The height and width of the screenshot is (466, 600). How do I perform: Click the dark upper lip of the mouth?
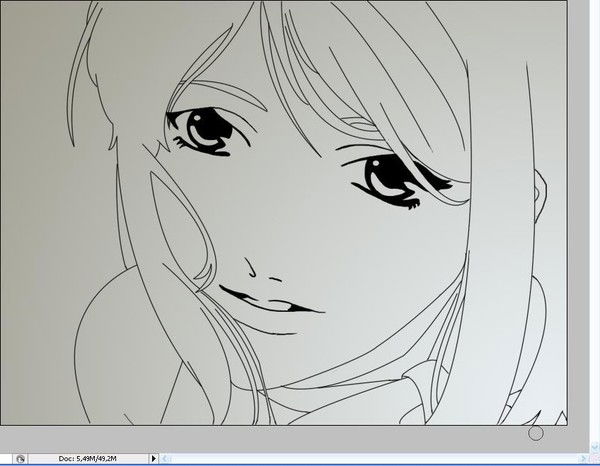click(x=245, y=295)
